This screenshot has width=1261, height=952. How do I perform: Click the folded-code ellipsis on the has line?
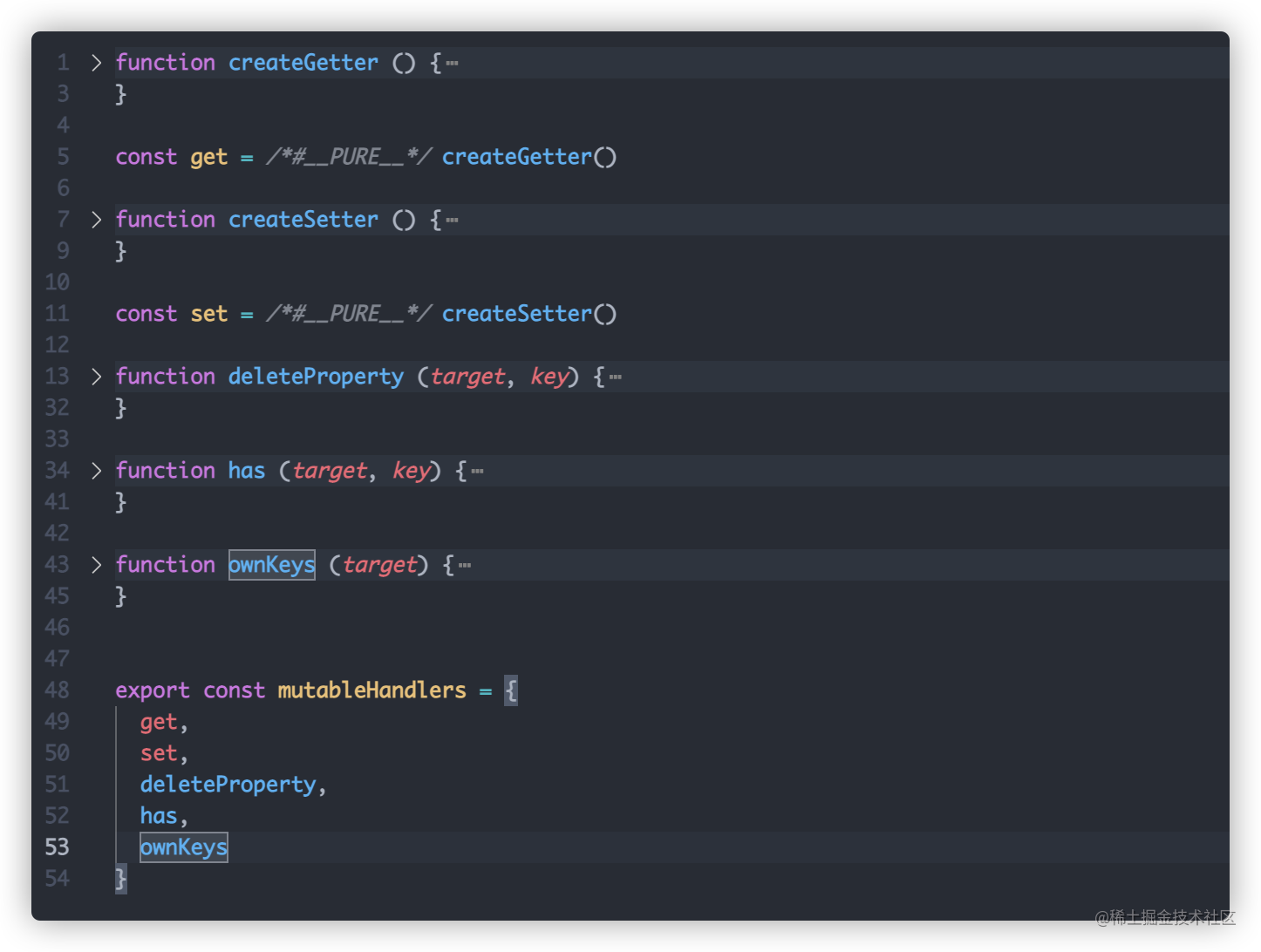[x=477, y=471]
